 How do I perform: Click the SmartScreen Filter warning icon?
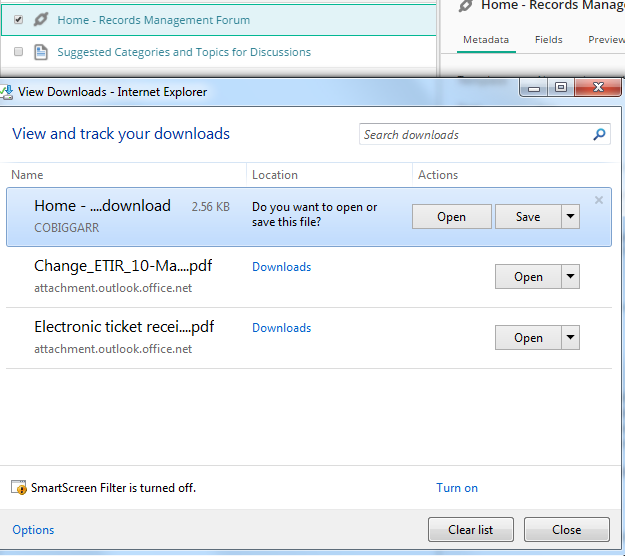point(19,487)
